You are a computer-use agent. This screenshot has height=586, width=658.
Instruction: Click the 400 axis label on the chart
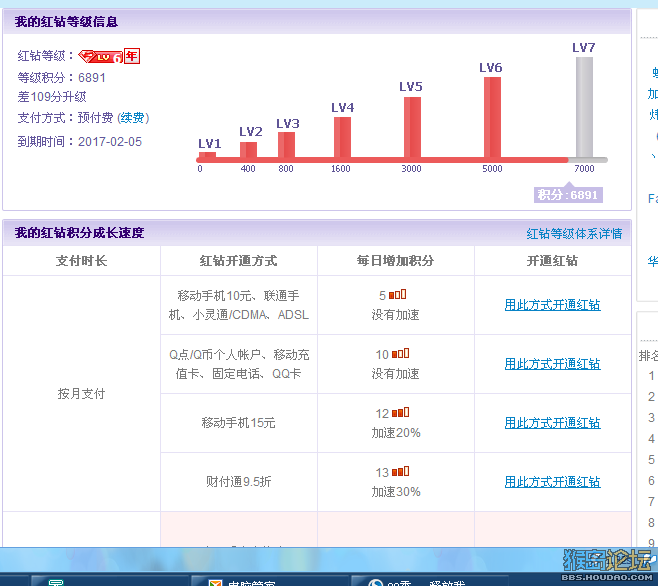[248, 168]
